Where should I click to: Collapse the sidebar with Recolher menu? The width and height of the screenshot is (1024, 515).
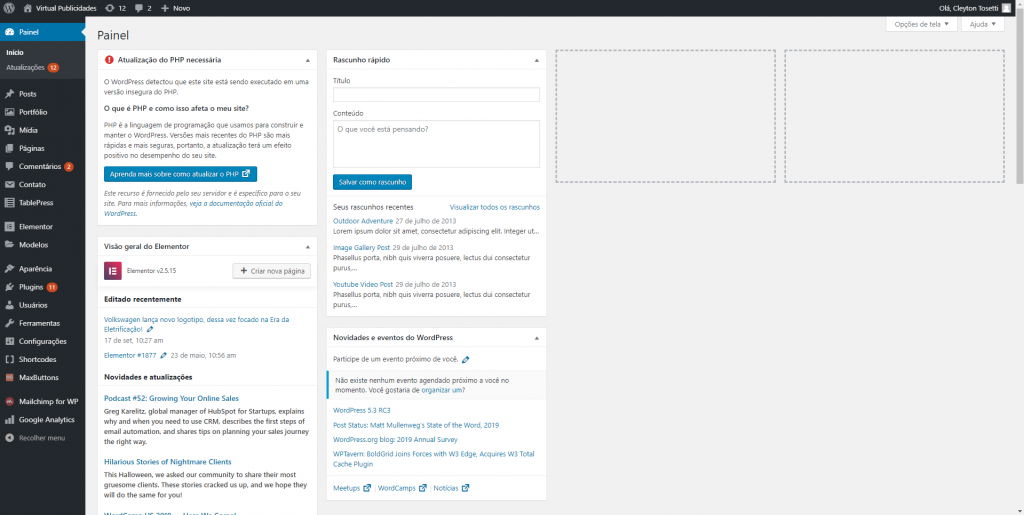click(42, 438)
